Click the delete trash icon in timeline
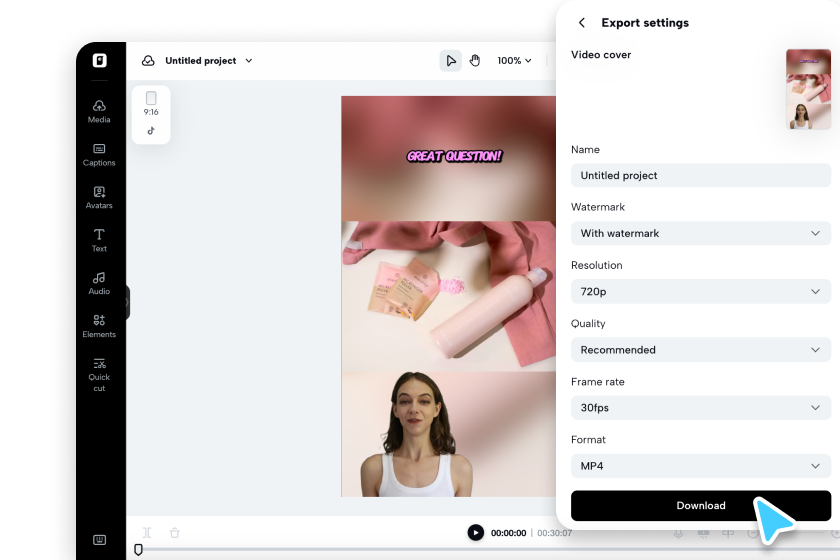The image size is (840, 560). point(175,533)
